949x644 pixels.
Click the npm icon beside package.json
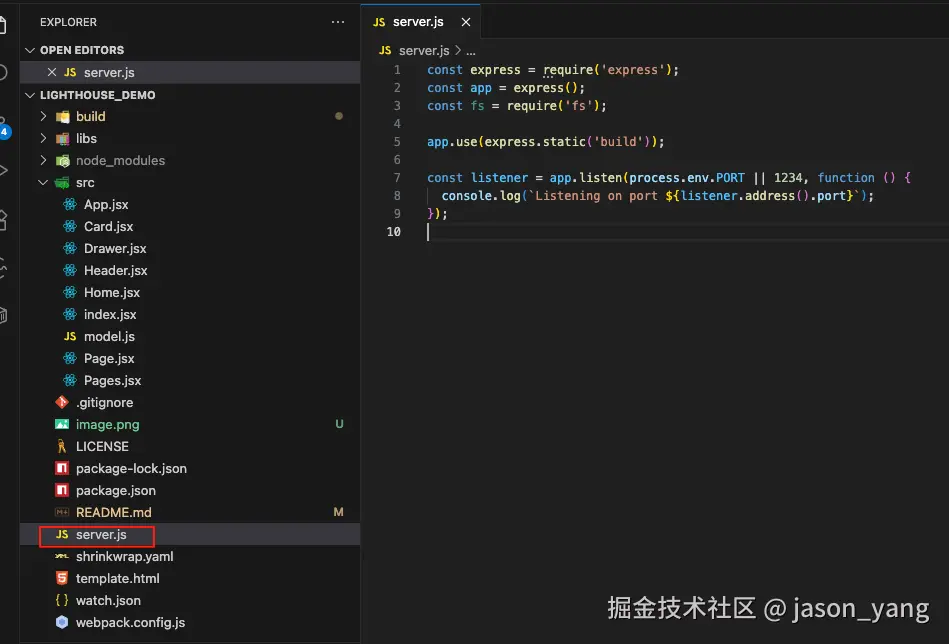(x=62, y=490)
